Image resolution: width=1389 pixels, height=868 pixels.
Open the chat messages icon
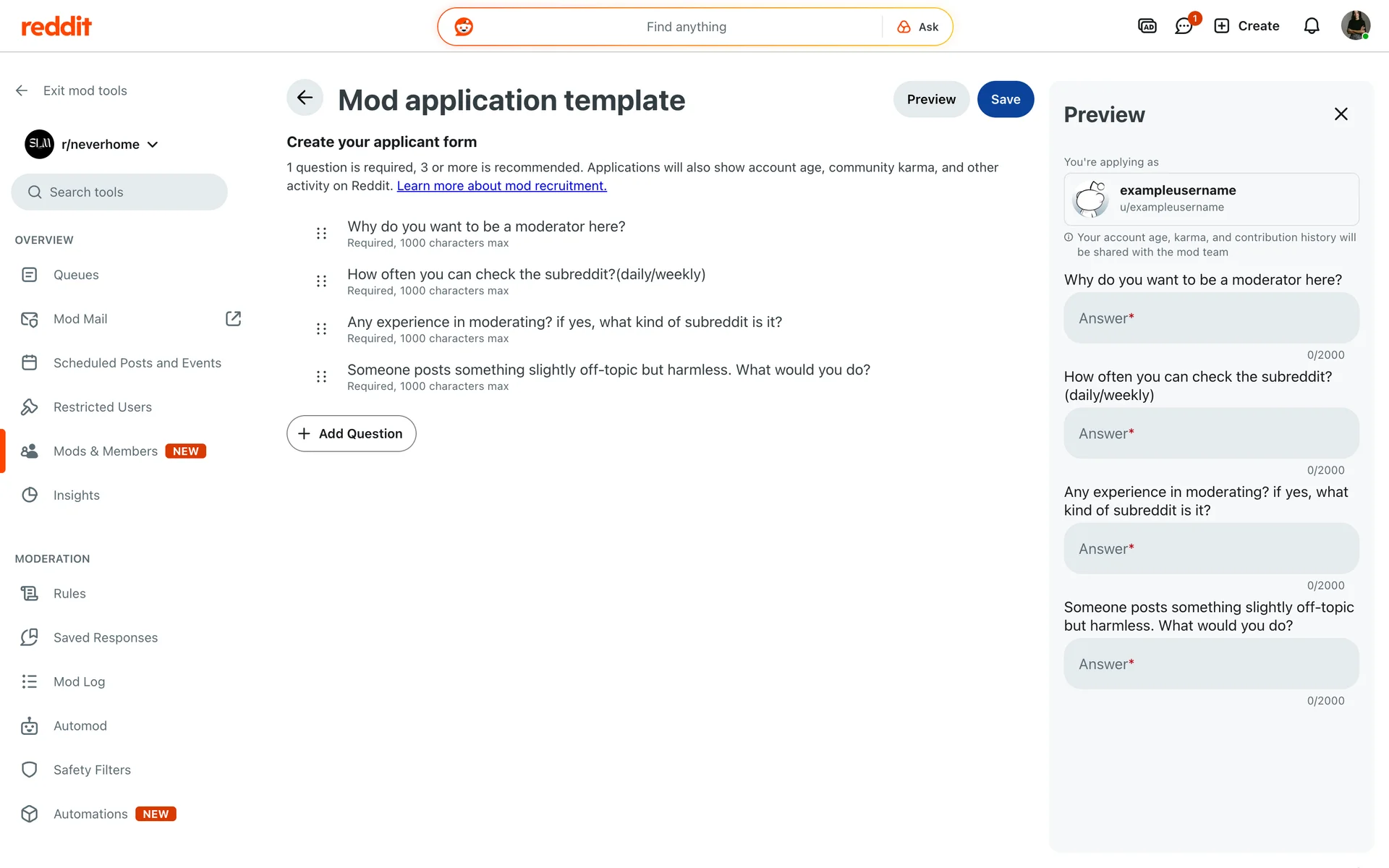pyautogui.click(x=1184, y=27)
